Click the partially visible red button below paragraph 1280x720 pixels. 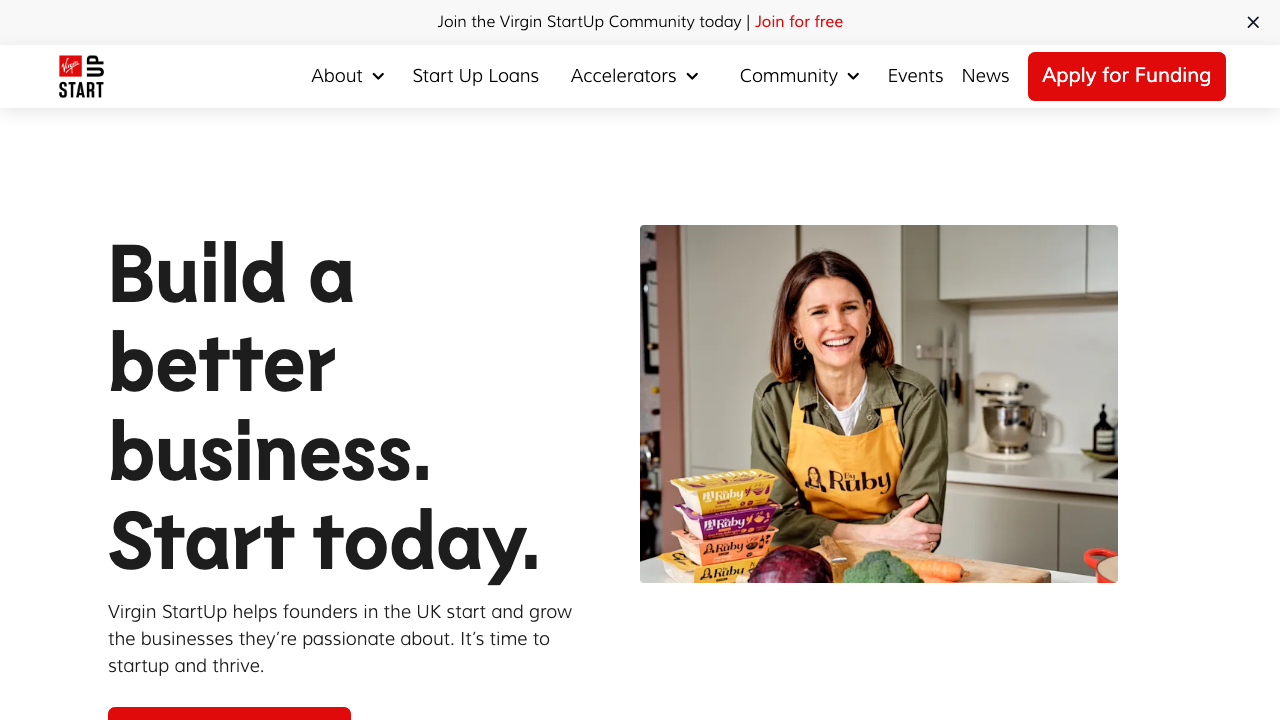coord(229,713)
